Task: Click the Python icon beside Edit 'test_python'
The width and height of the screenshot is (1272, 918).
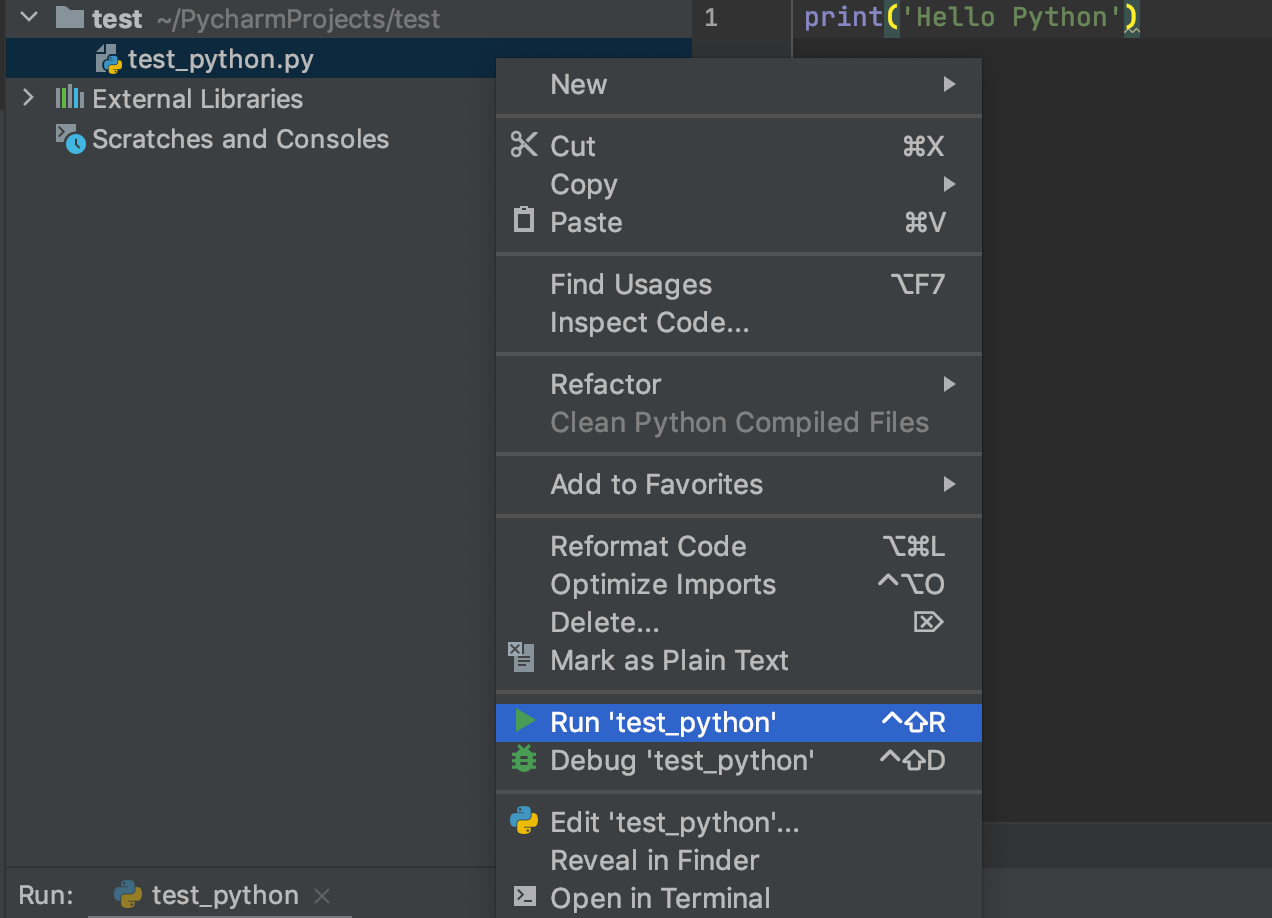Action: (524, 821)
